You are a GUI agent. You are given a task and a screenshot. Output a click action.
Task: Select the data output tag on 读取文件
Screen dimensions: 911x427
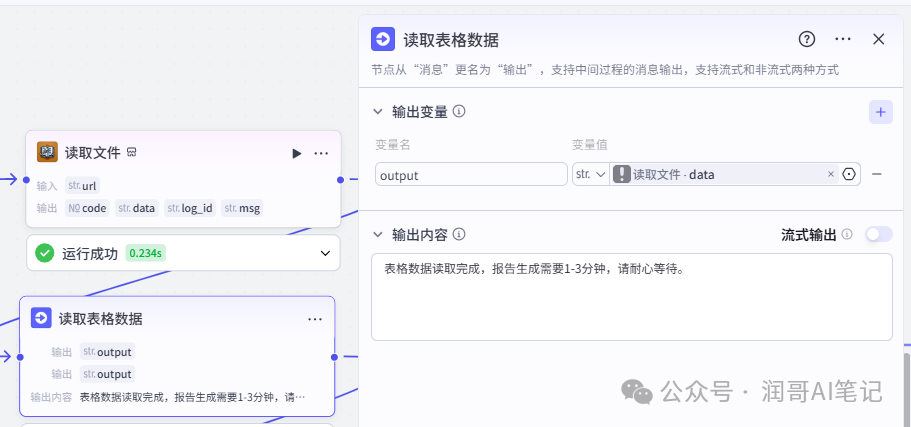(137, 208)
